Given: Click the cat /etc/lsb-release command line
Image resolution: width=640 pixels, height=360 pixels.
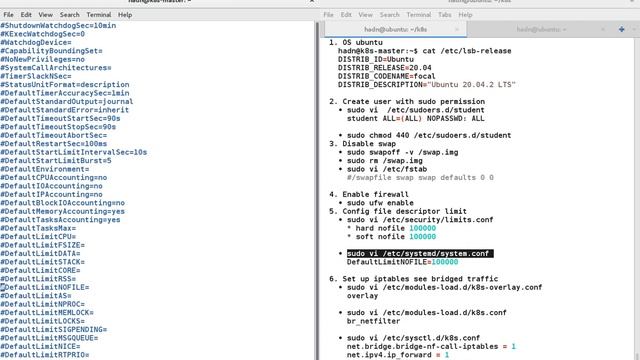Looking at the screenshot, I should [424, 51].
